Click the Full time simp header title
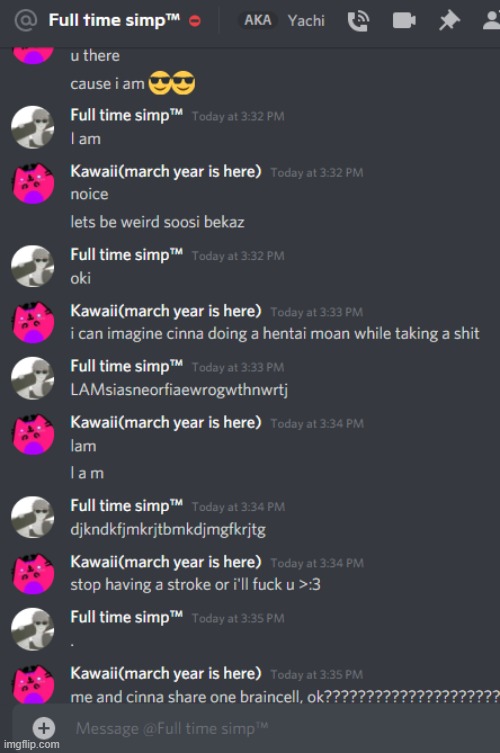The height and width of the screenshot is (753, 500). point(114,20)
